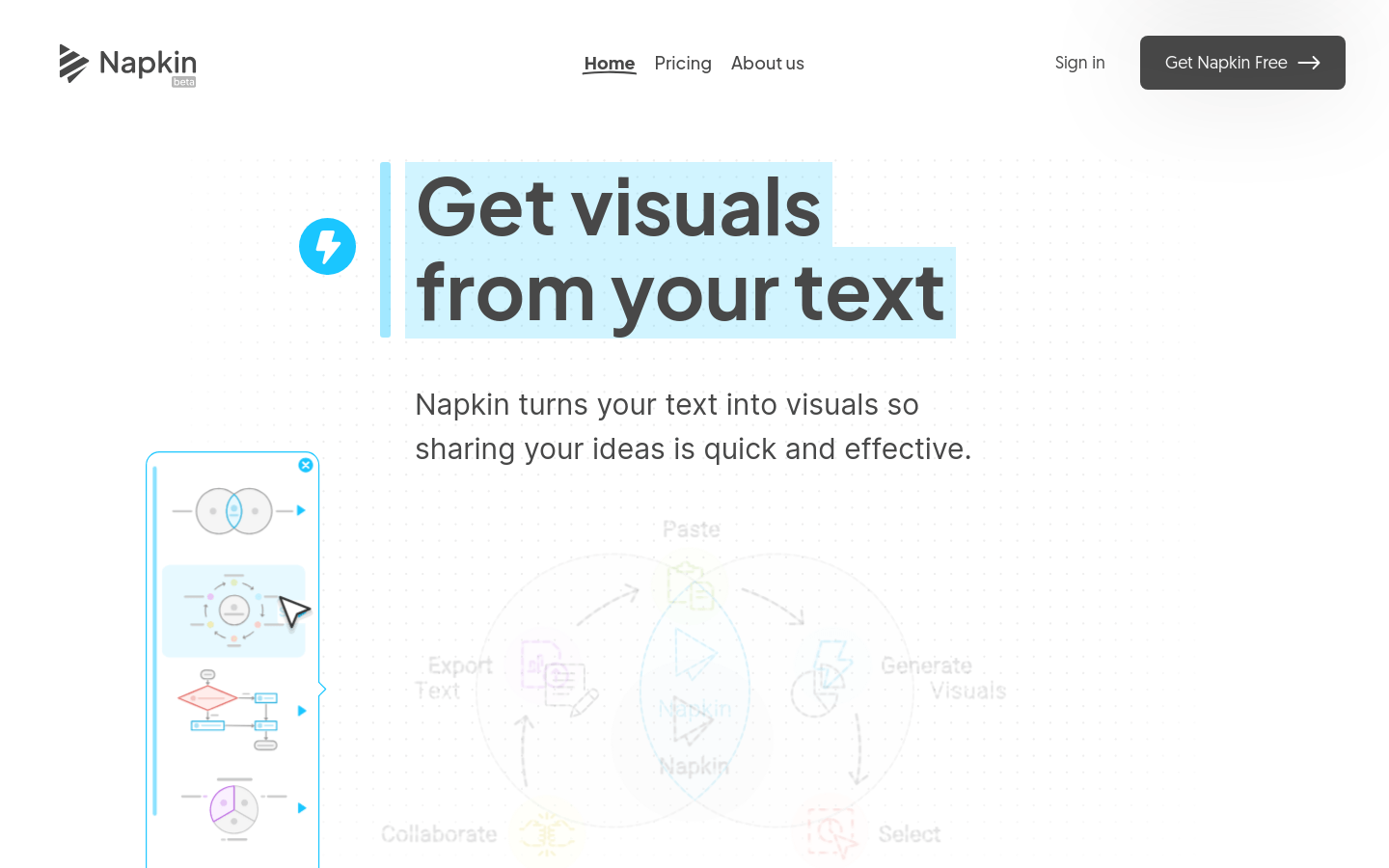Viewport: 1389px width, 868px height.
Task: Click the "Export Text" label
Action: click(453, 678)
